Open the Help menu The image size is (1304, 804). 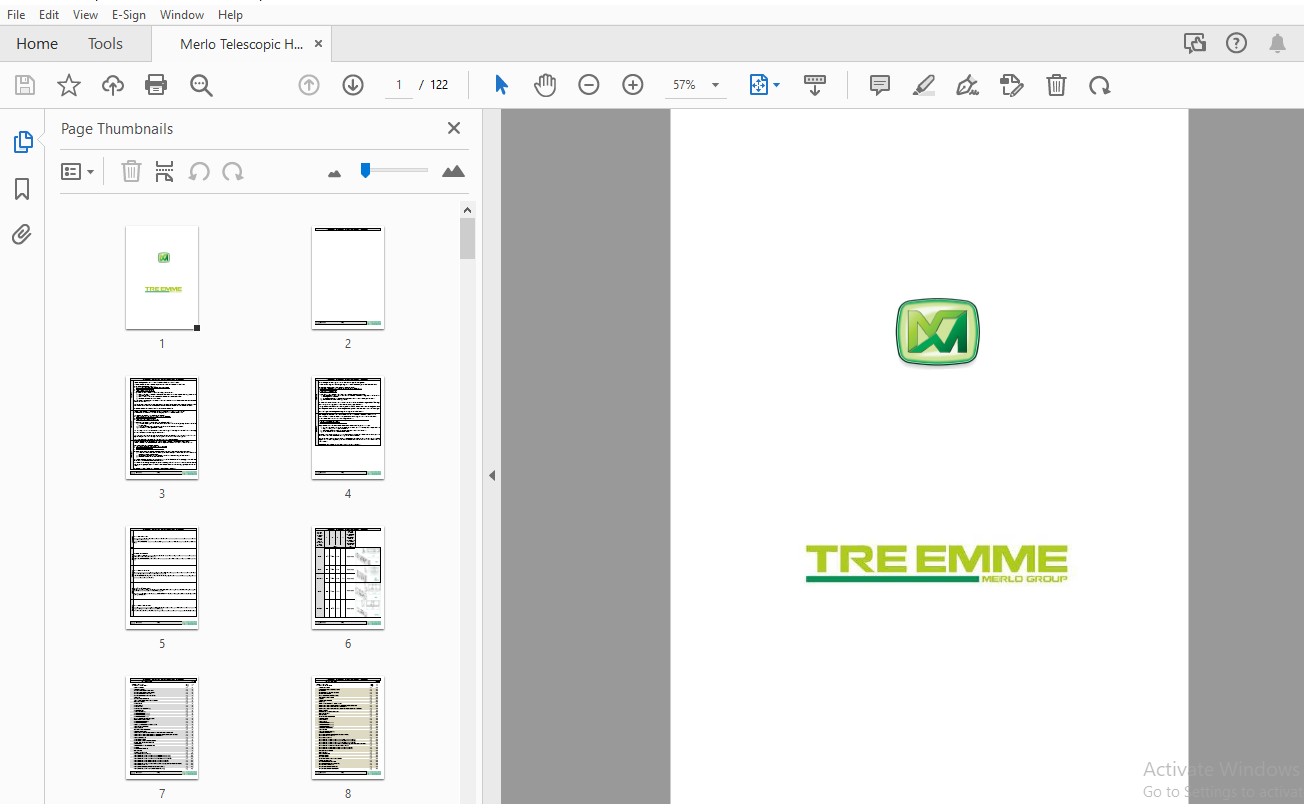coord(230,14)
